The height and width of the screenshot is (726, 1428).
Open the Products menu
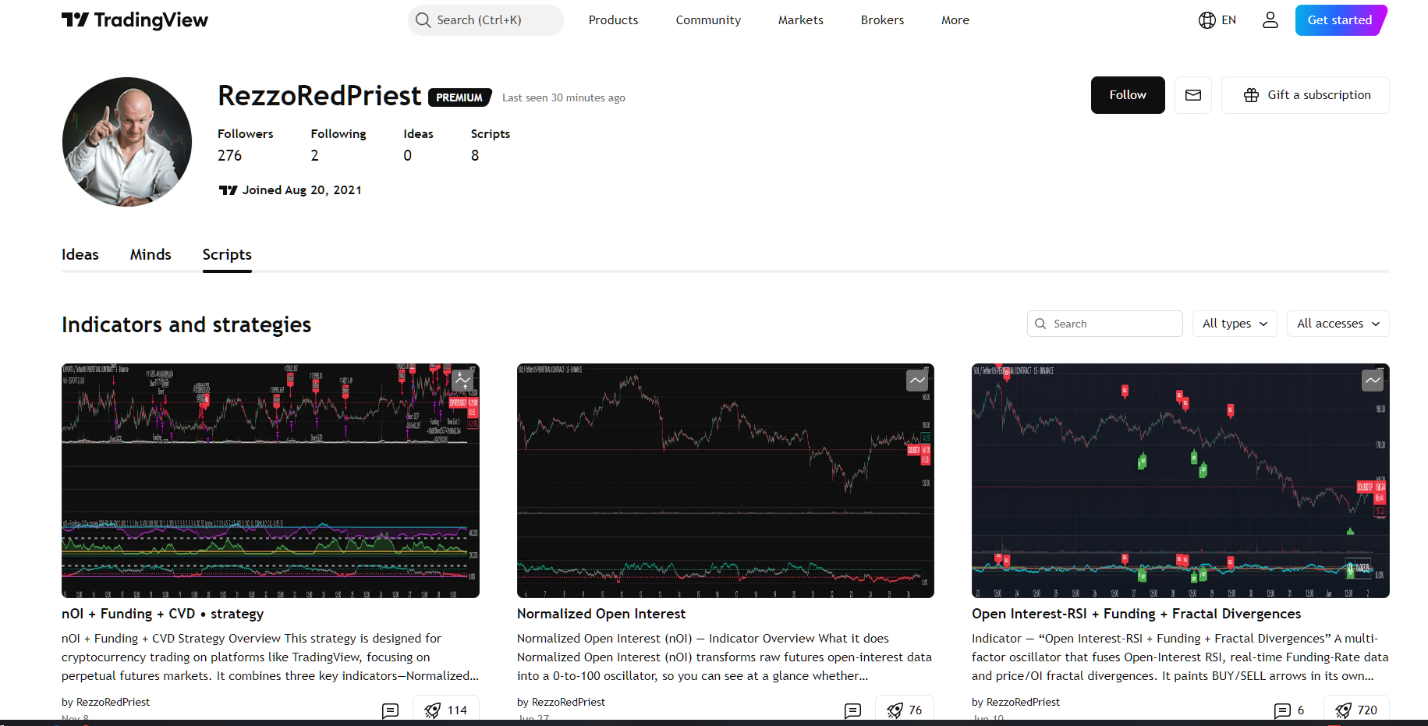(613, 20)
